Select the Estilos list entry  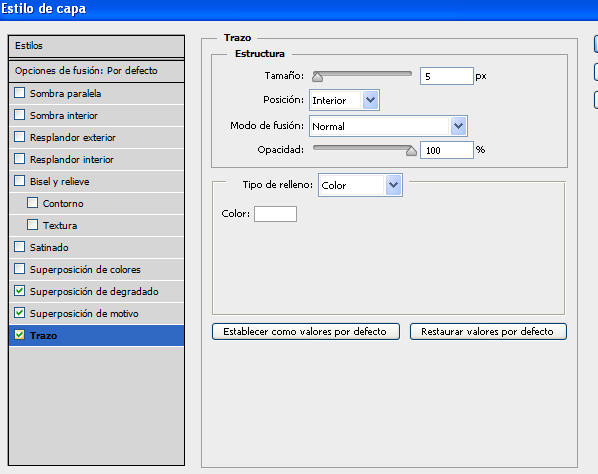point(96,46)
